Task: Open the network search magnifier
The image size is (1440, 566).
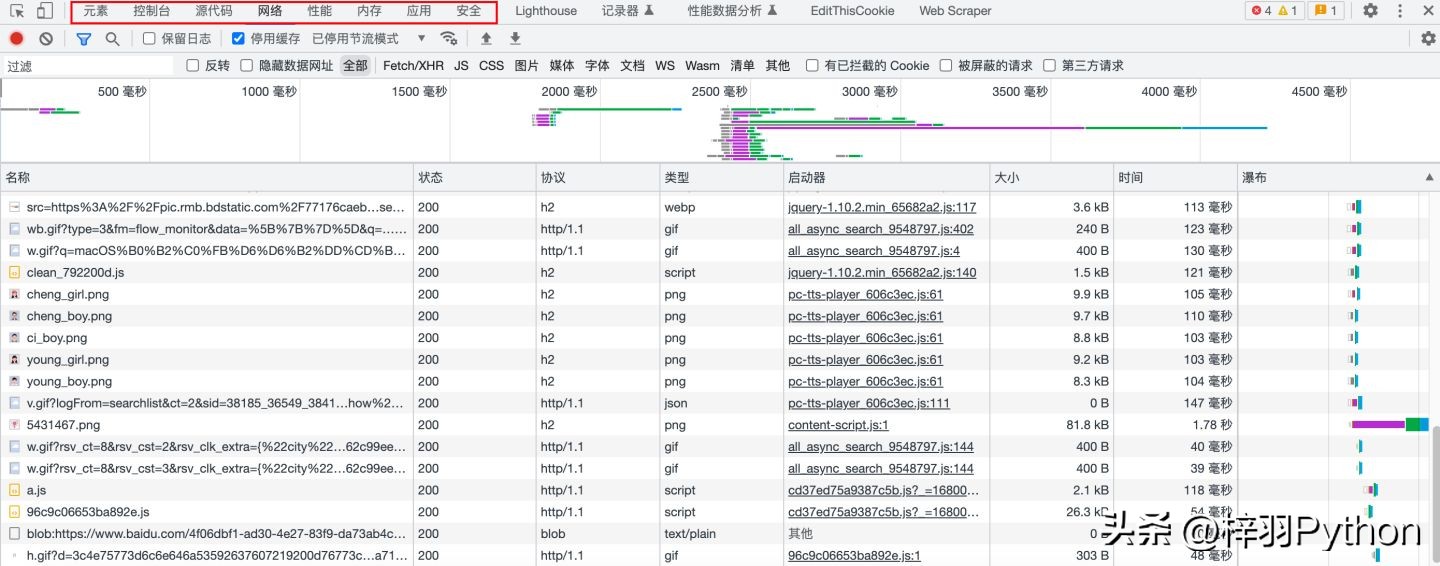Action: 112,39
